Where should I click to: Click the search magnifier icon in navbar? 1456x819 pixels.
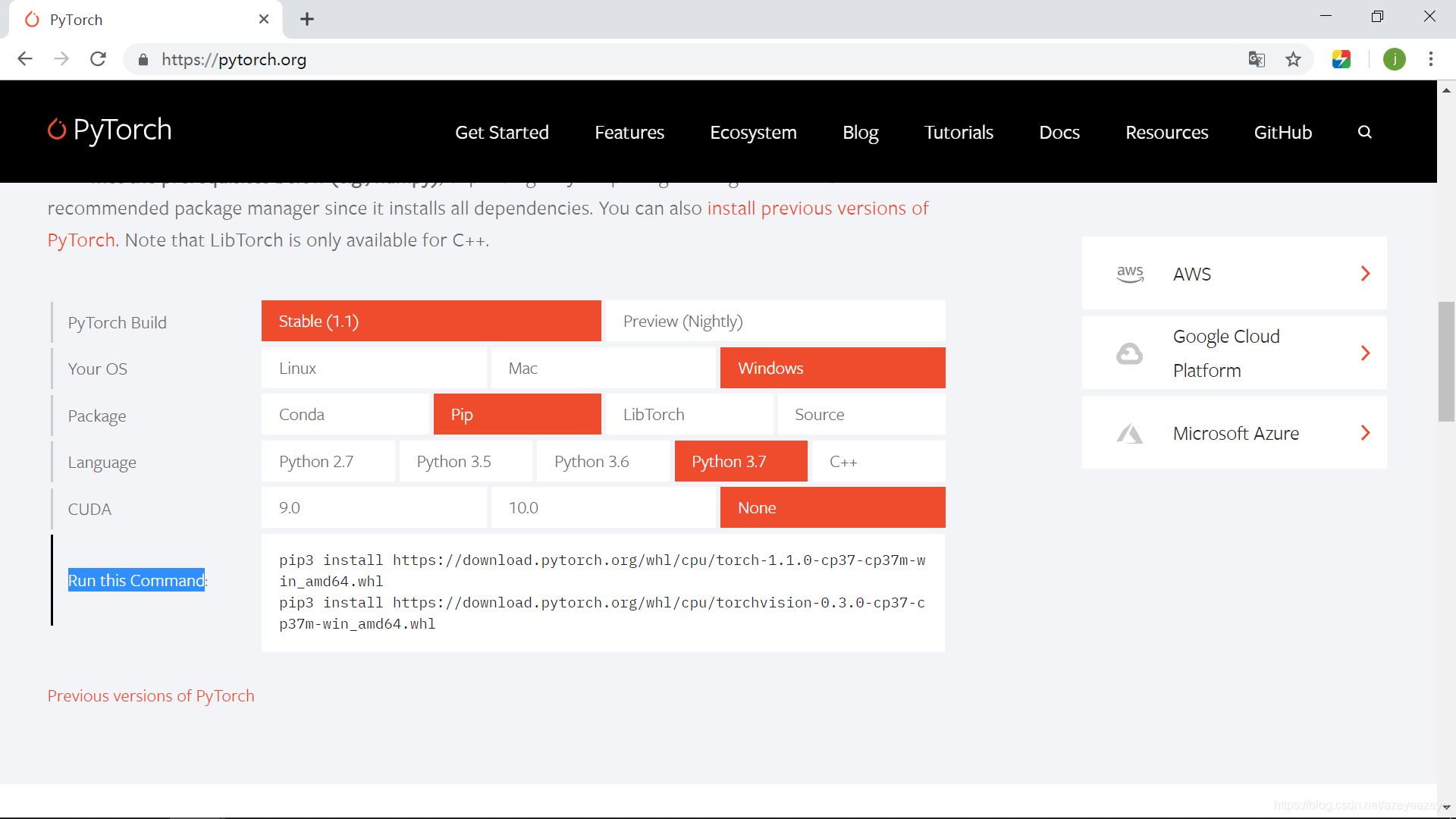click(x=1364, y=132)
